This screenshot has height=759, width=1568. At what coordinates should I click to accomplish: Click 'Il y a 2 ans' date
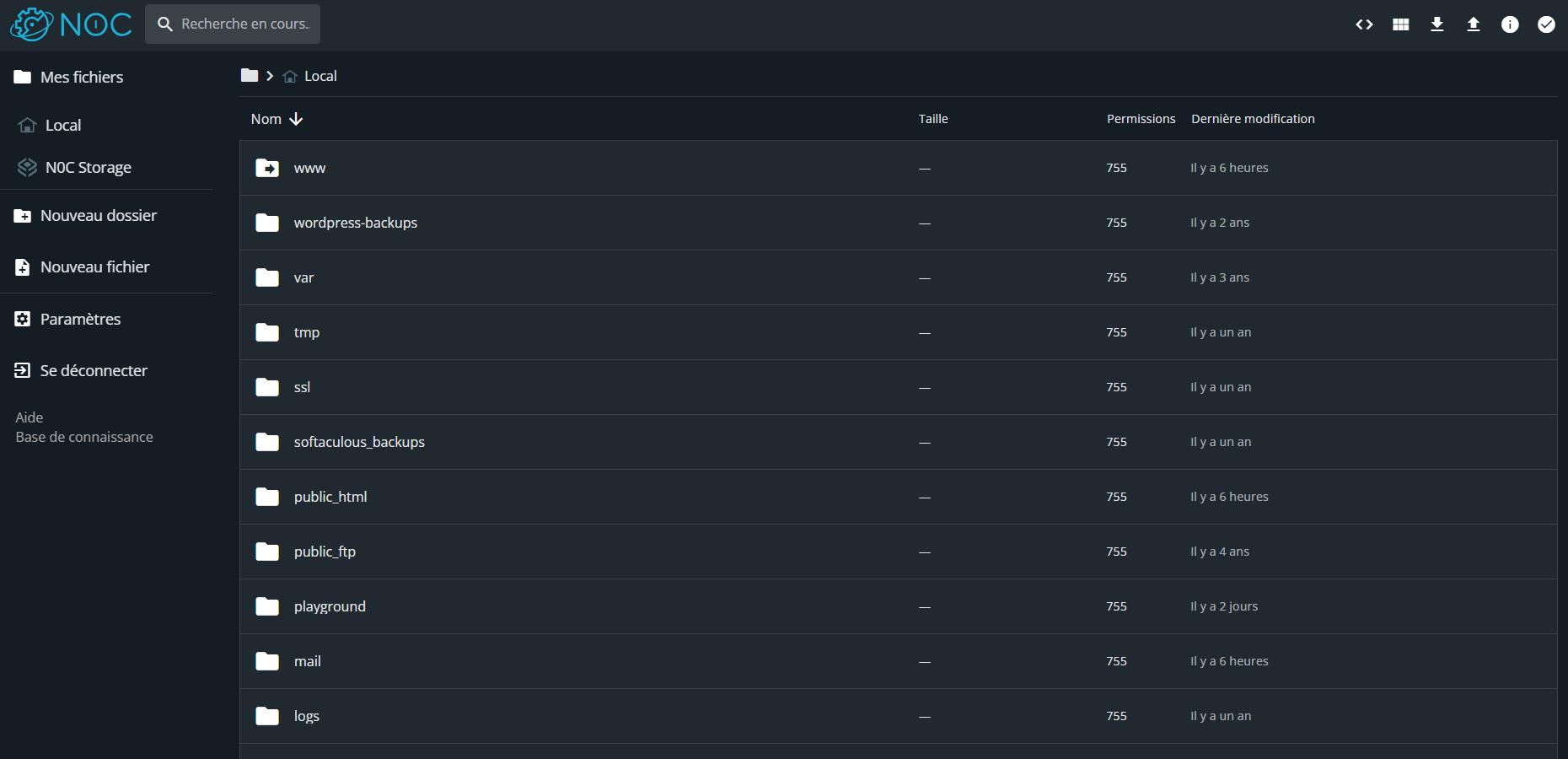(x=1220, y=223)
